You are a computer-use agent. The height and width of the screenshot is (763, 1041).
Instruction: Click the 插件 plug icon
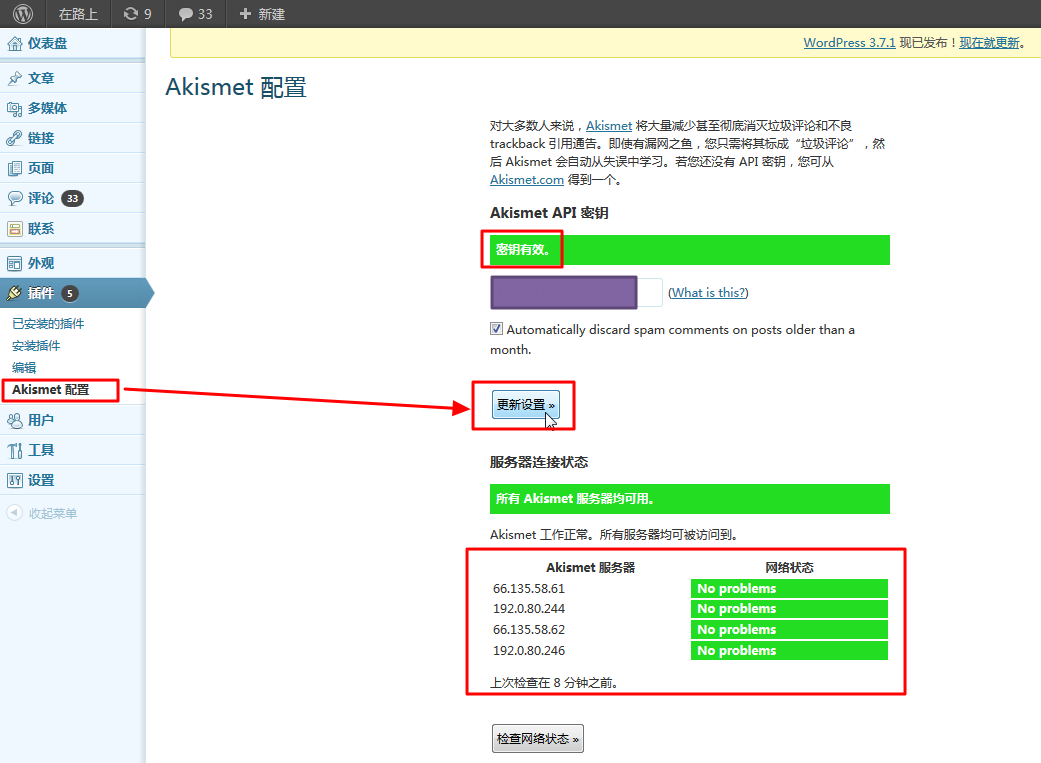coord(14,293)
